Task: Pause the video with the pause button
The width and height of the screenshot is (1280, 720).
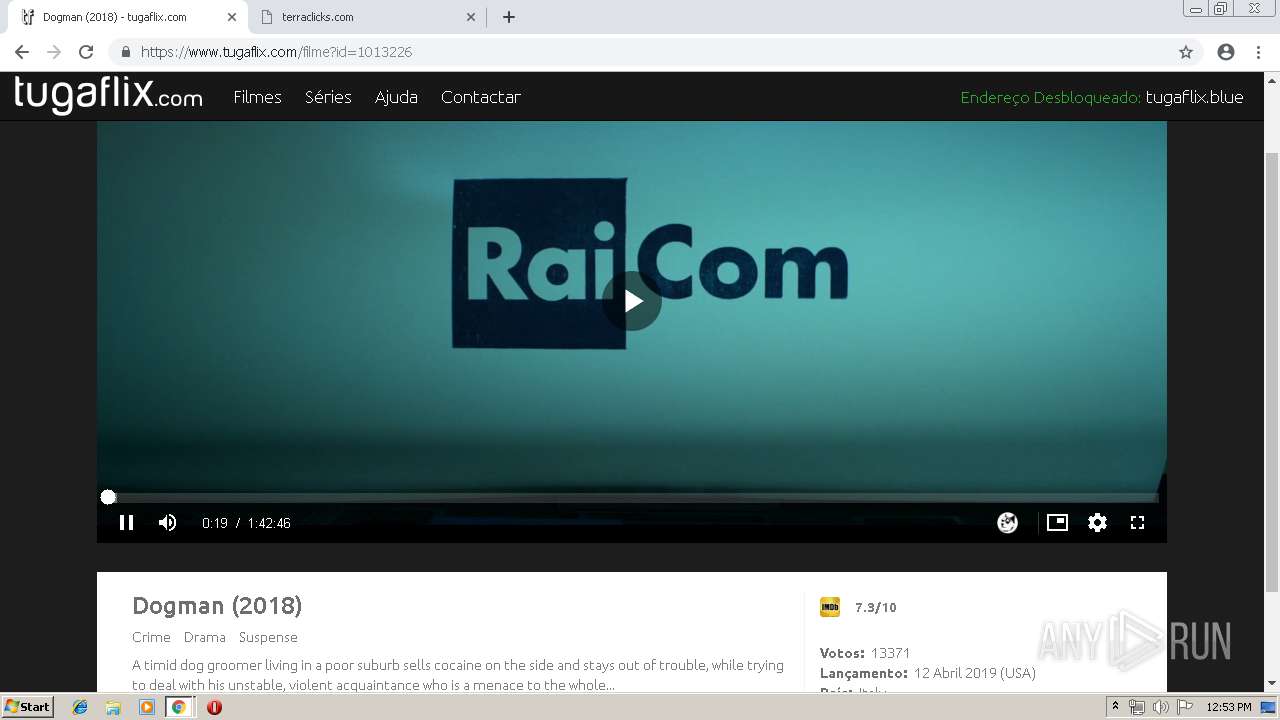Action: tap(126, 522)
